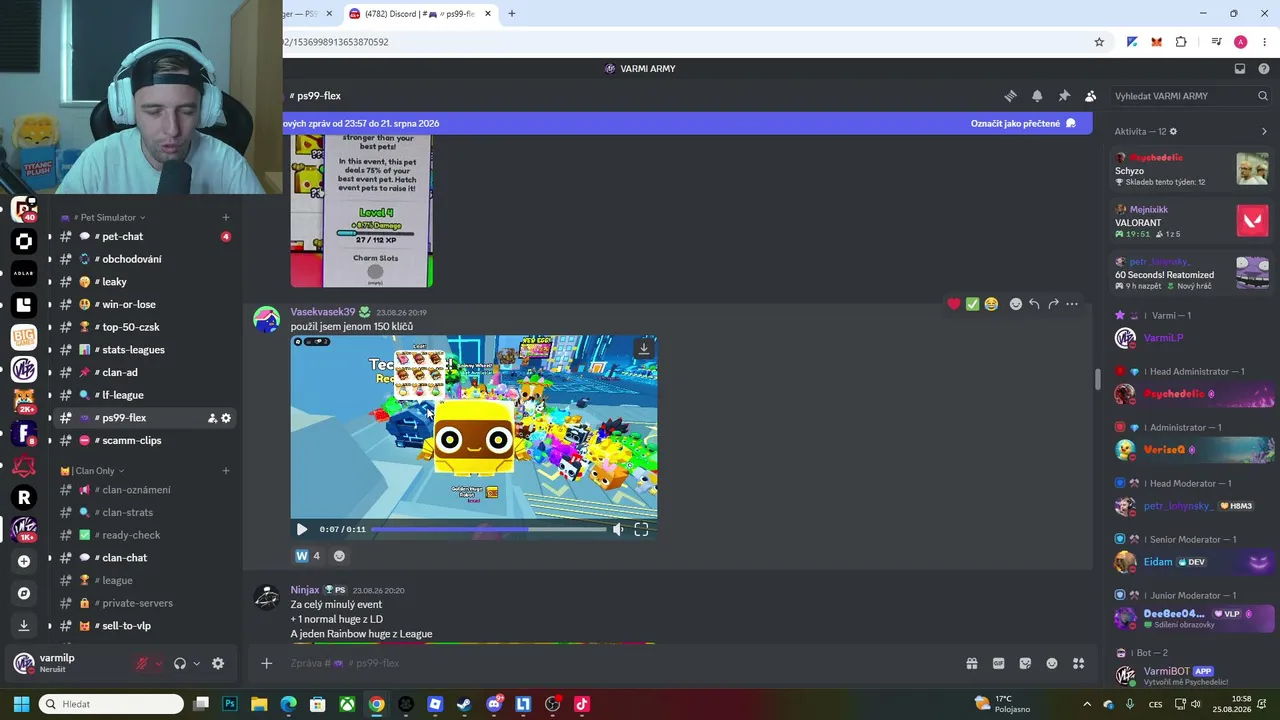
Task: Mute the video volume icon
Action: pyautogui.click(x=618, y=529)
